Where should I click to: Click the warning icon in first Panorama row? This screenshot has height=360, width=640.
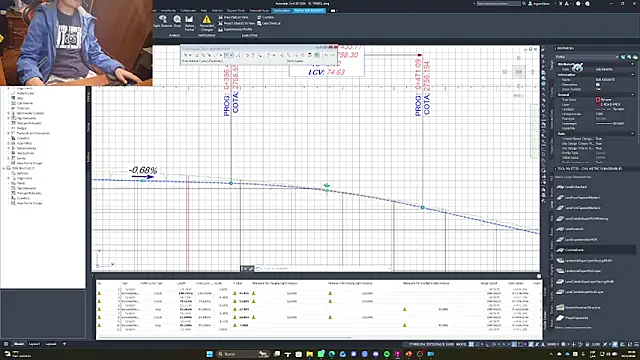[99, 293]
